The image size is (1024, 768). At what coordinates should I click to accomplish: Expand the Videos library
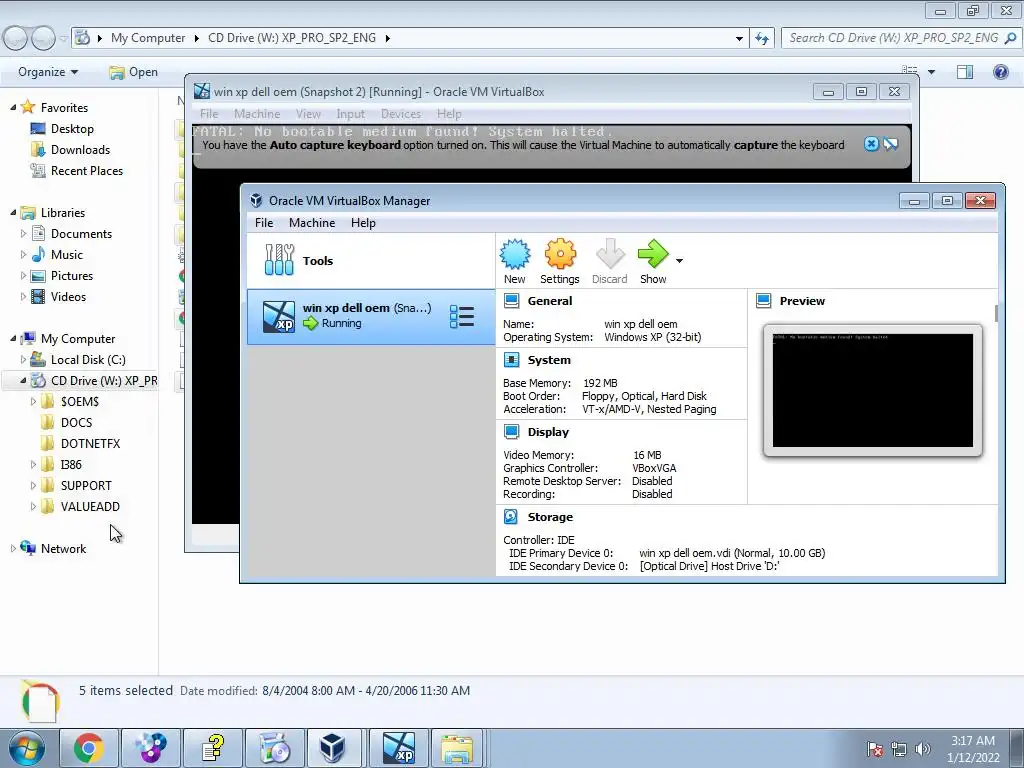[24, 296]
